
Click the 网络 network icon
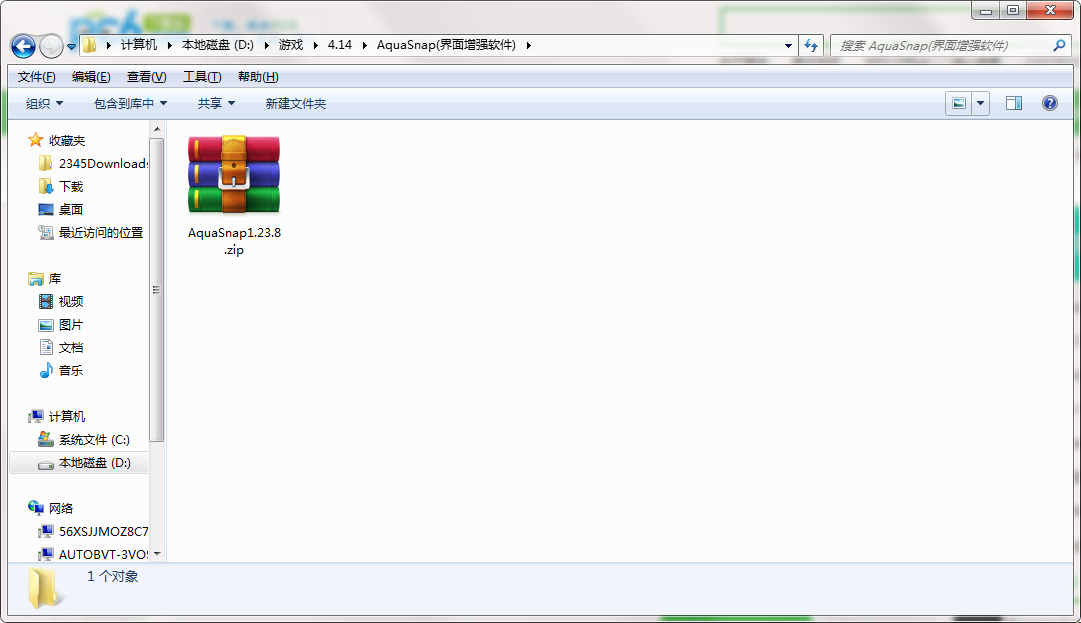[36, 508]
